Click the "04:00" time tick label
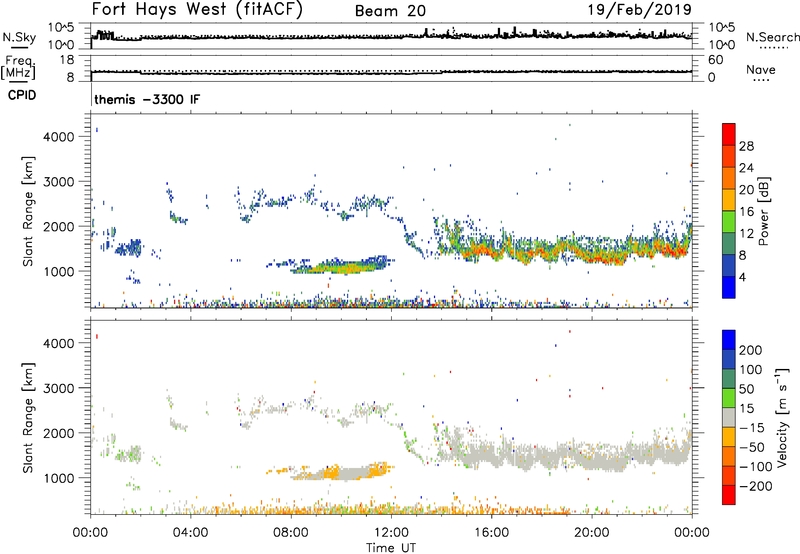 [x=190, y=533]
